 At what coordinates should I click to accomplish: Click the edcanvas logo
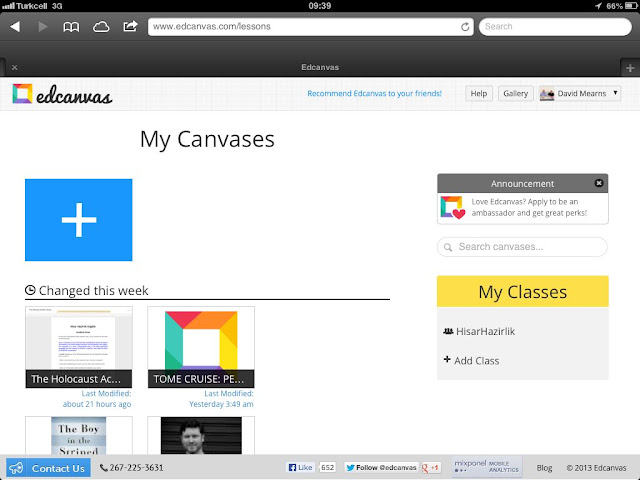click(x=62, y=94)
